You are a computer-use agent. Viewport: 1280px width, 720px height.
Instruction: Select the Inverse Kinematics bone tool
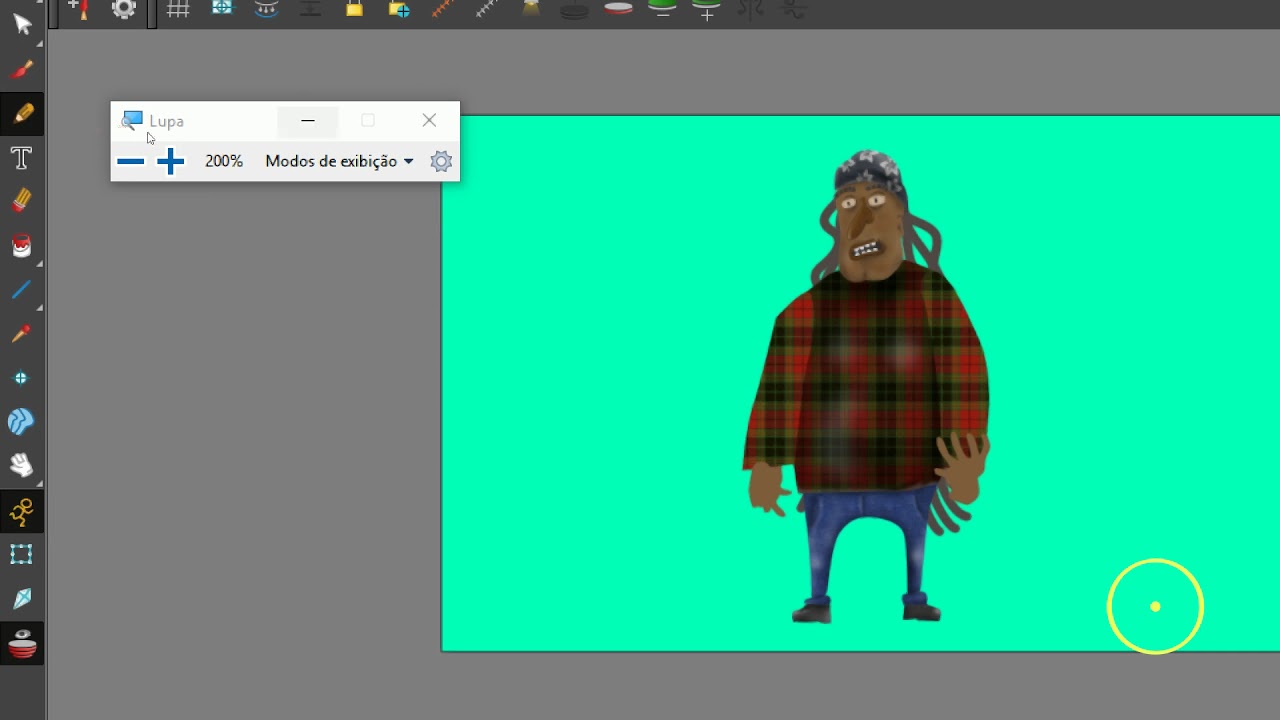(22, 598)
